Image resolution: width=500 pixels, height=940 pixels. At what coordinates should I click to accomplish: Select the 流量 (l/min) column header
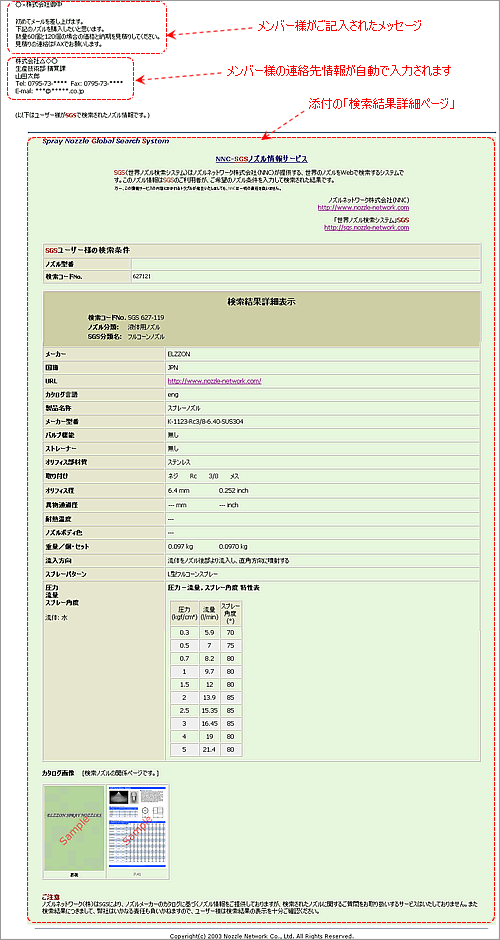(209, 612)
